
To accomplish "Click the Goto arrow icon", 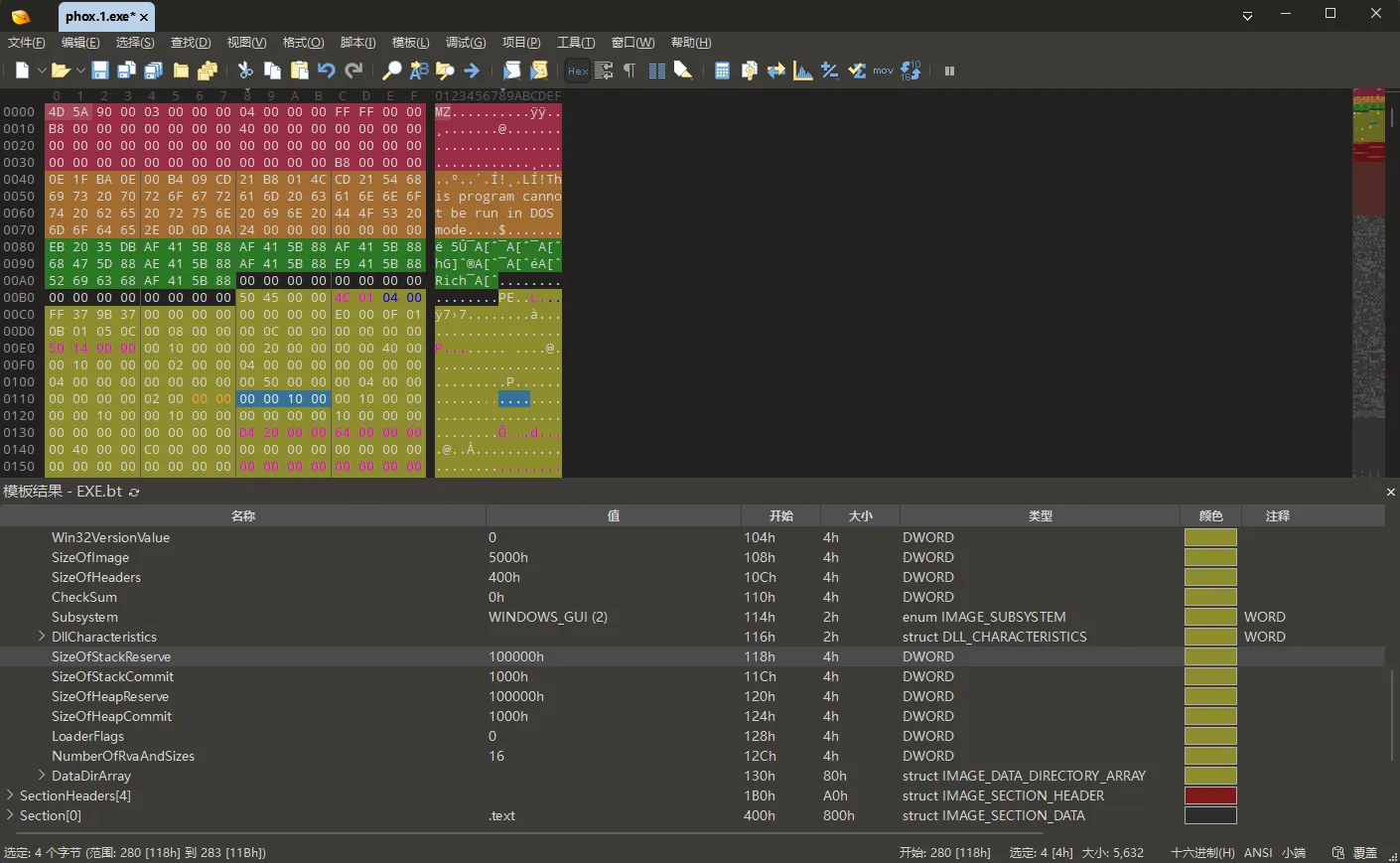I will point(472,71).
